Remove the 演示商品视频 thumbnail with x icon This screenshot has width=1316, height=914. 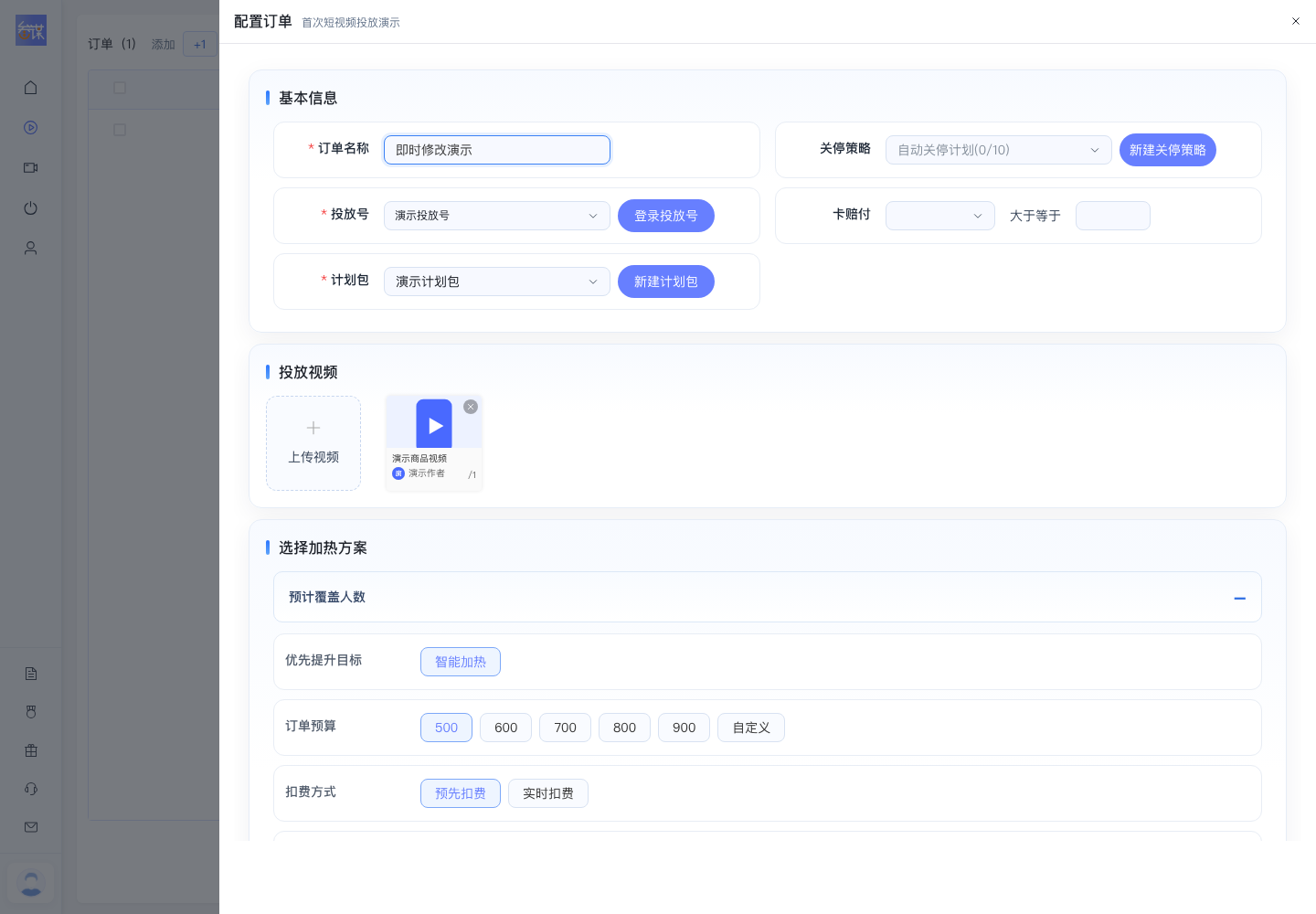click(471, 407)
